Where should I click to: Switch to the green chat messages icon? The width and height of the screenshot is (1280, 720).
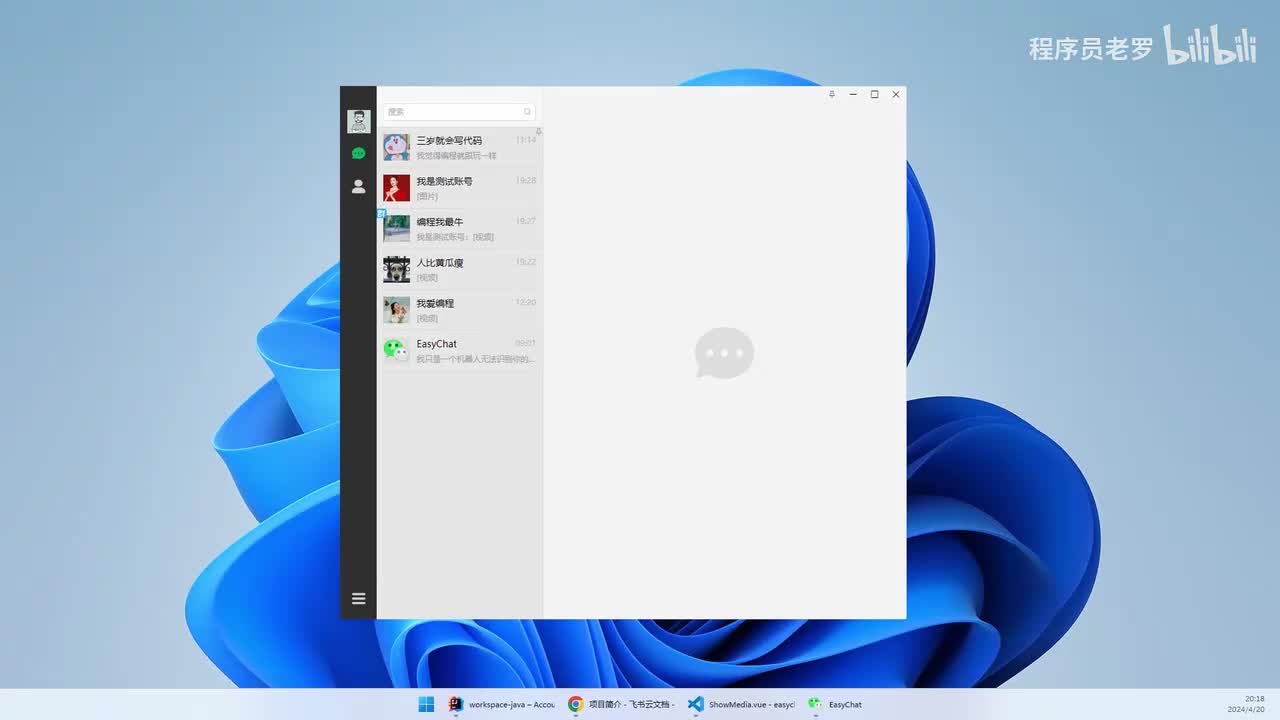tap(359, 153)
